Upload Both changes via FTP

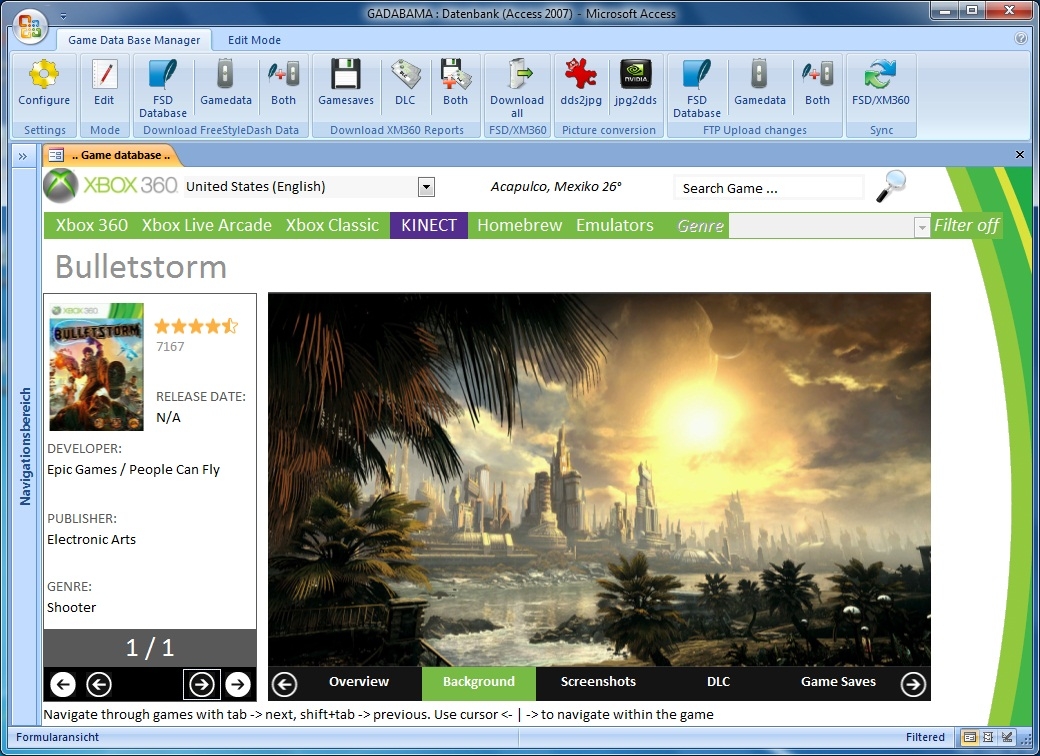pyautogui.click(x=817, y=83)
